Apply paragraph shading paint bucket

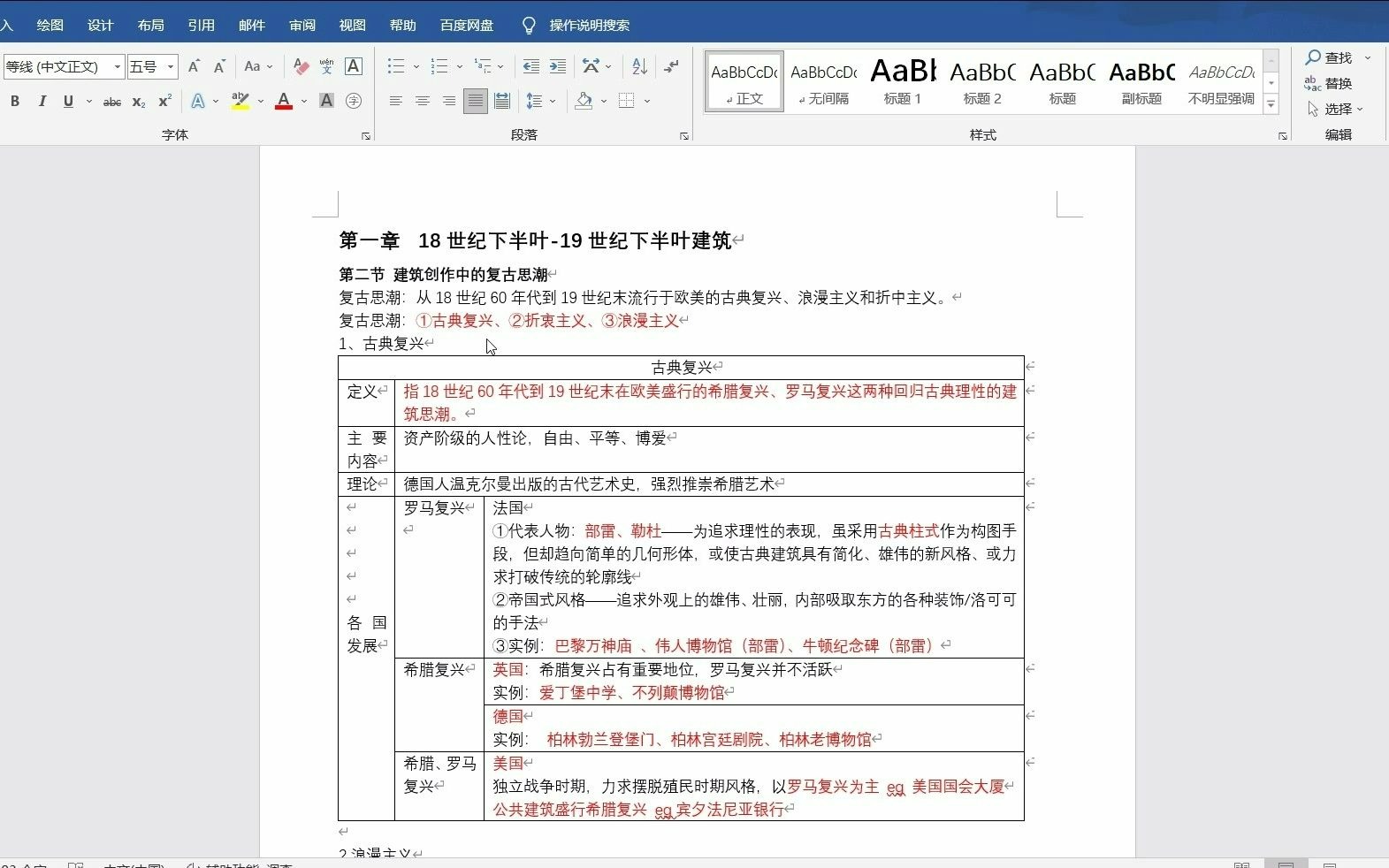pos(584,102)
